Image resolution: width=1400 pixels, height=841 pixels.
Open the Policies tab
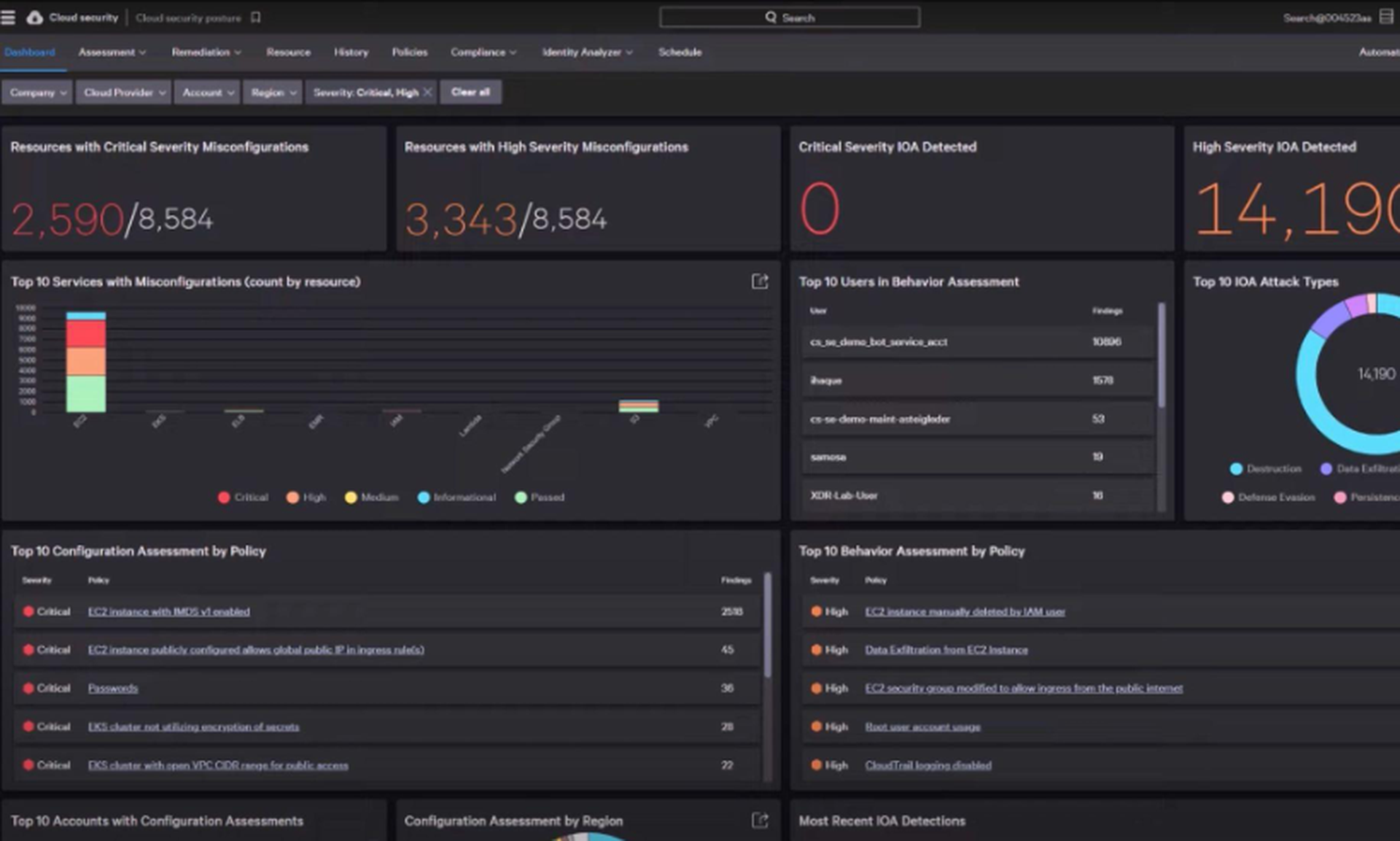409,53
